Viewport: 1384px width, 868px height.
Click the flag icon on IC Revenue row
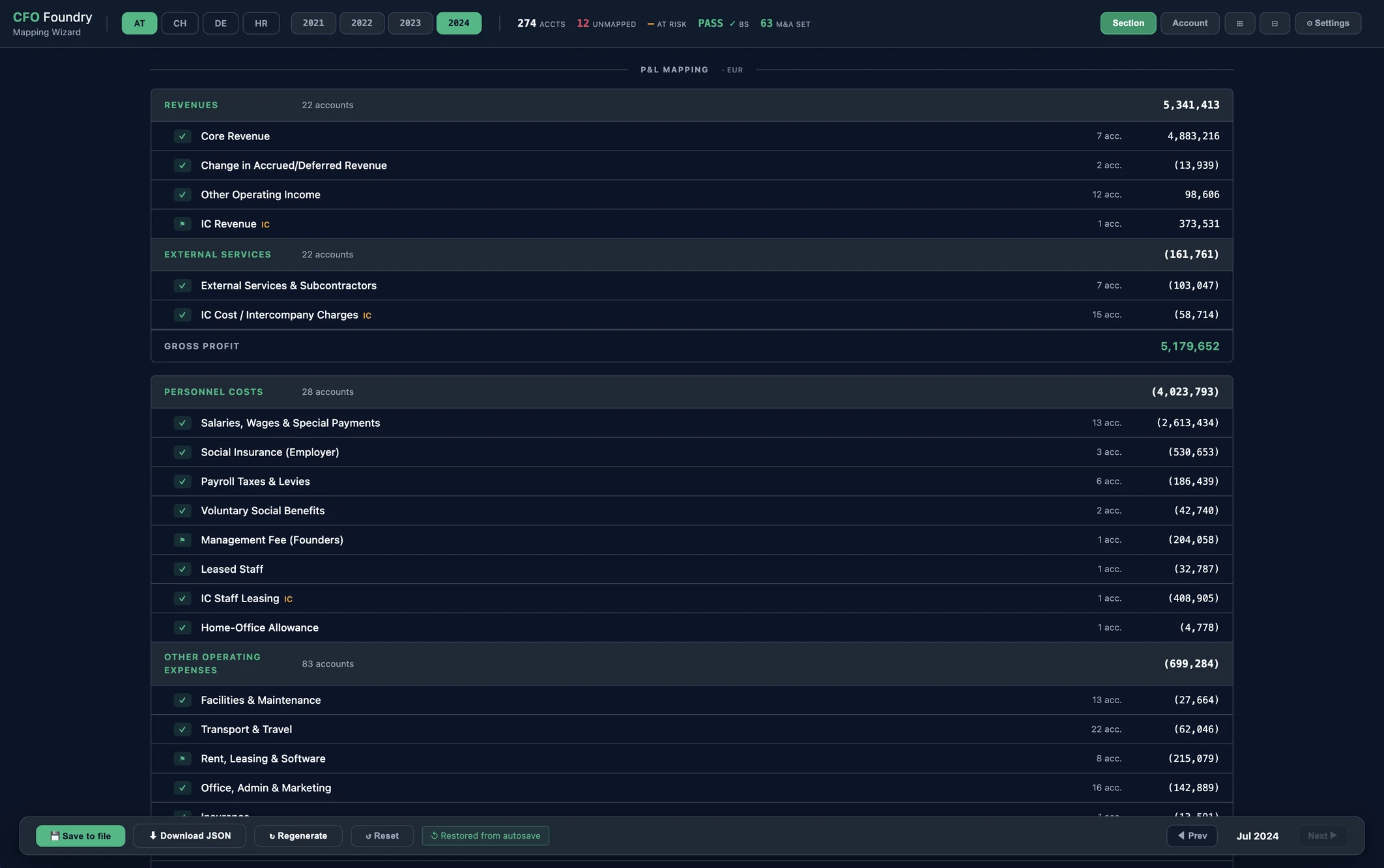pyautogui.click(x=182, y=224)
